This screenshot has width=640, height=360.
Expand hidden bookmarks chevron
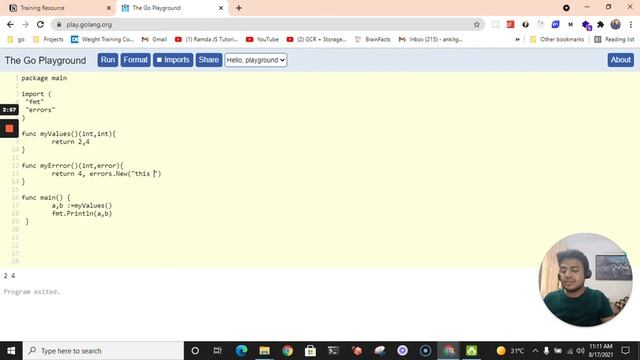[518, 39]
